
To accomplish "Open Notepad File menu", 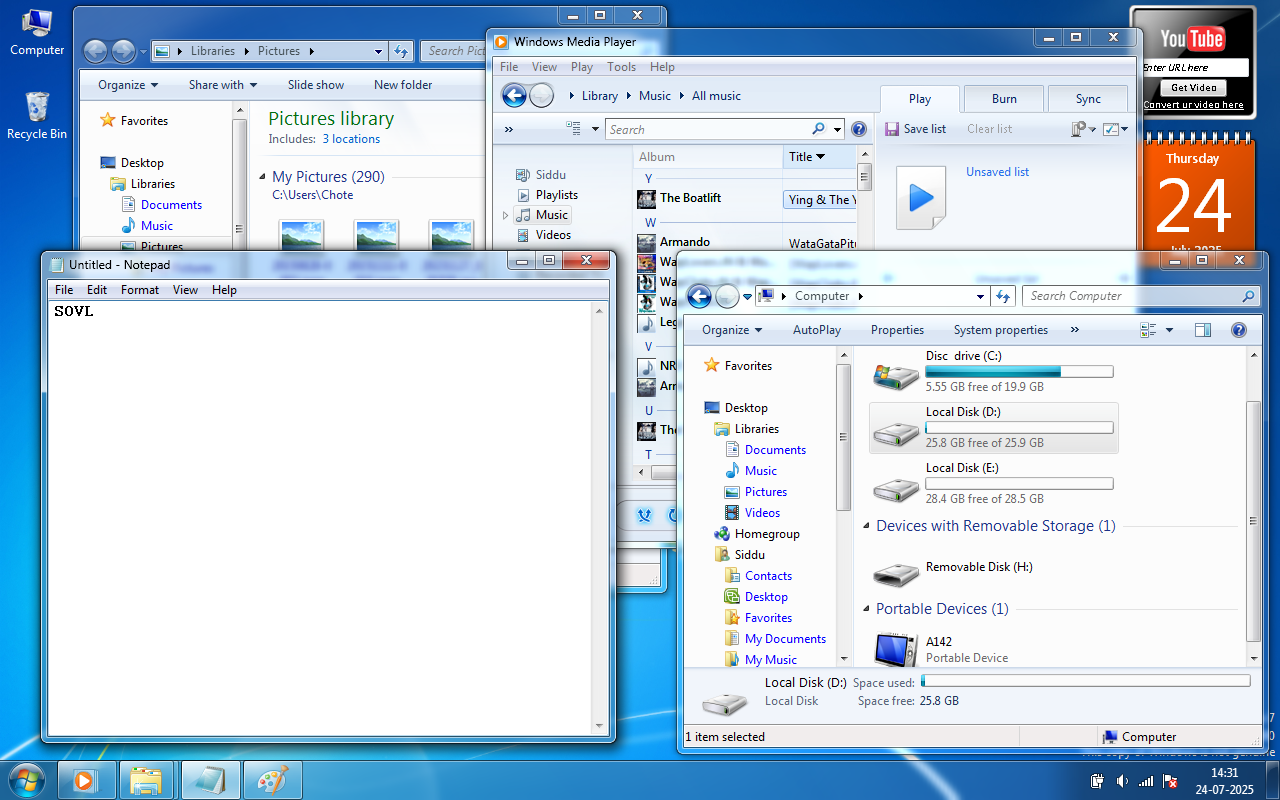I will coord(64,290).
